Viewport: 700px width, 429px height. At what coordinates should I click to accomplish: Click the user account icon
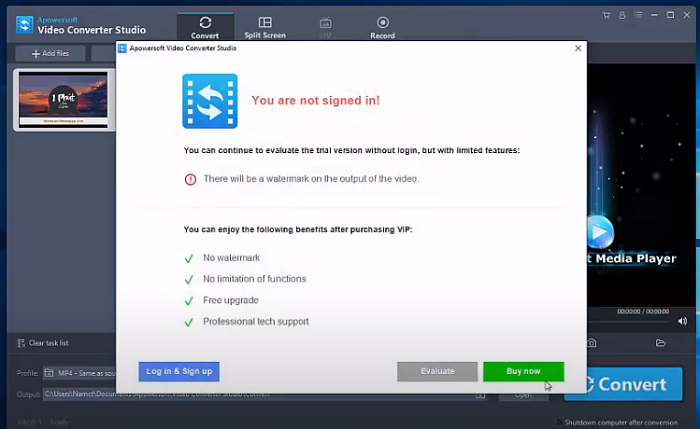click(622, 15)
